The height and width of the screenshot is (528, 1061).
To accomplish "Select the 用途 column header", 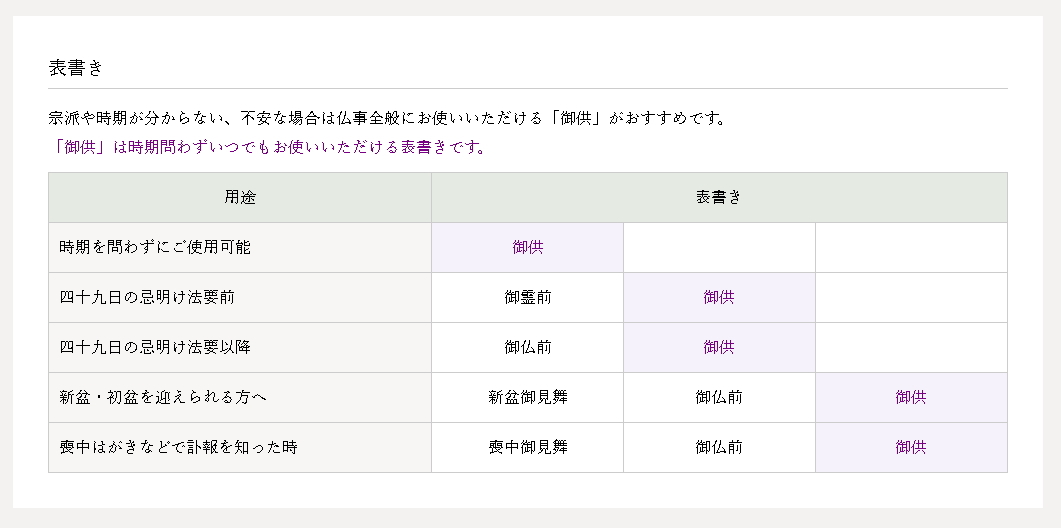I will coord(240,197).
